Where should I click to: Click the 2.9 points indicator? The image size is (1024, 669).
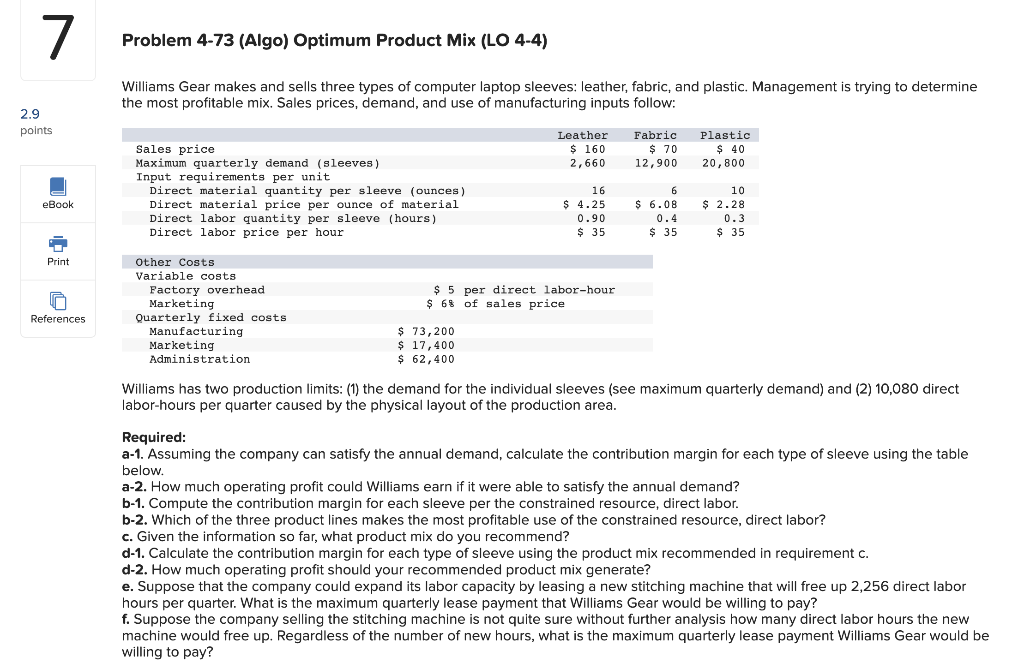[37, 120]
